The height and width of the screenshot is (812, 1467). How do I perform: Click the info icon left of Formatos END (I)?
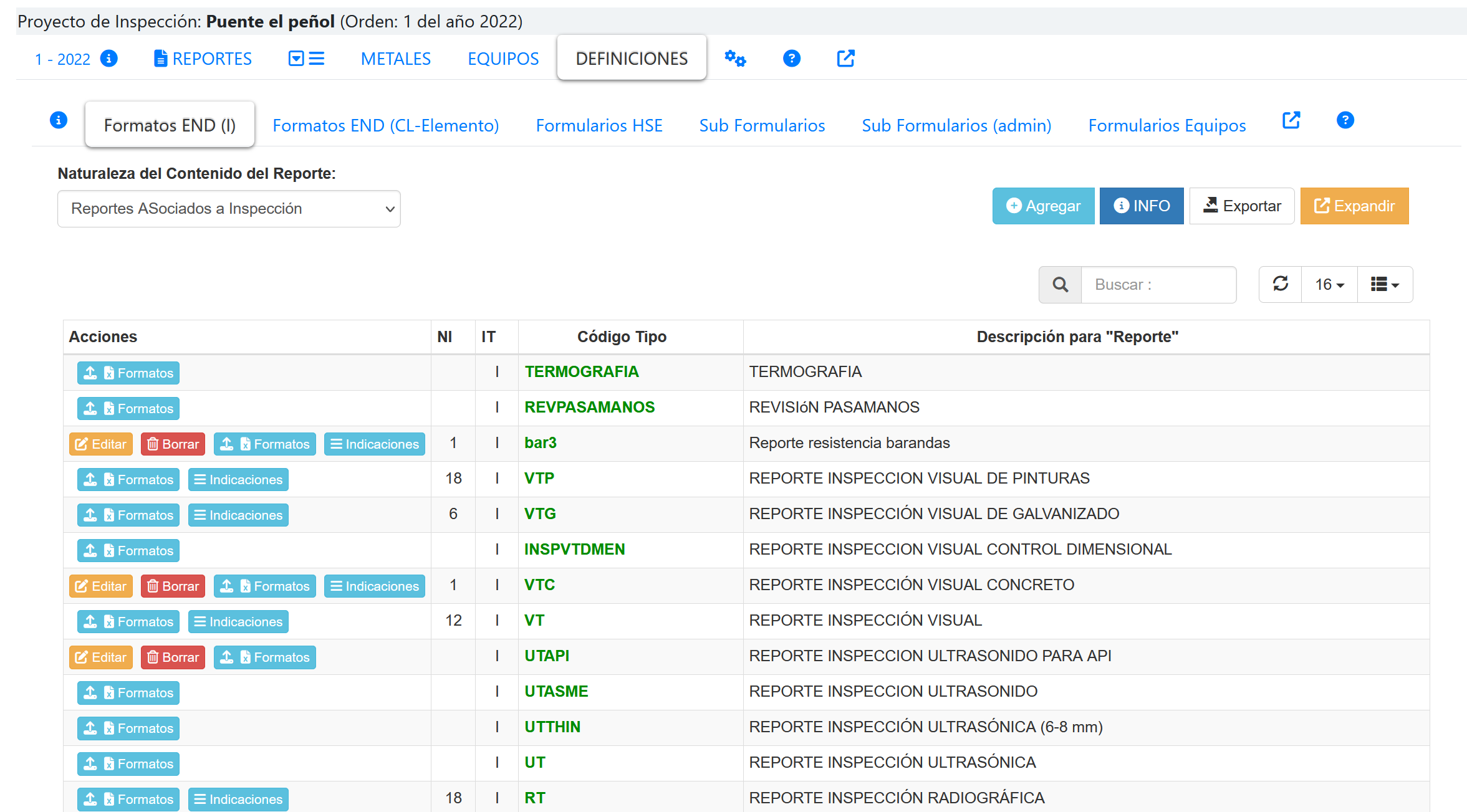tap(59, 120)
